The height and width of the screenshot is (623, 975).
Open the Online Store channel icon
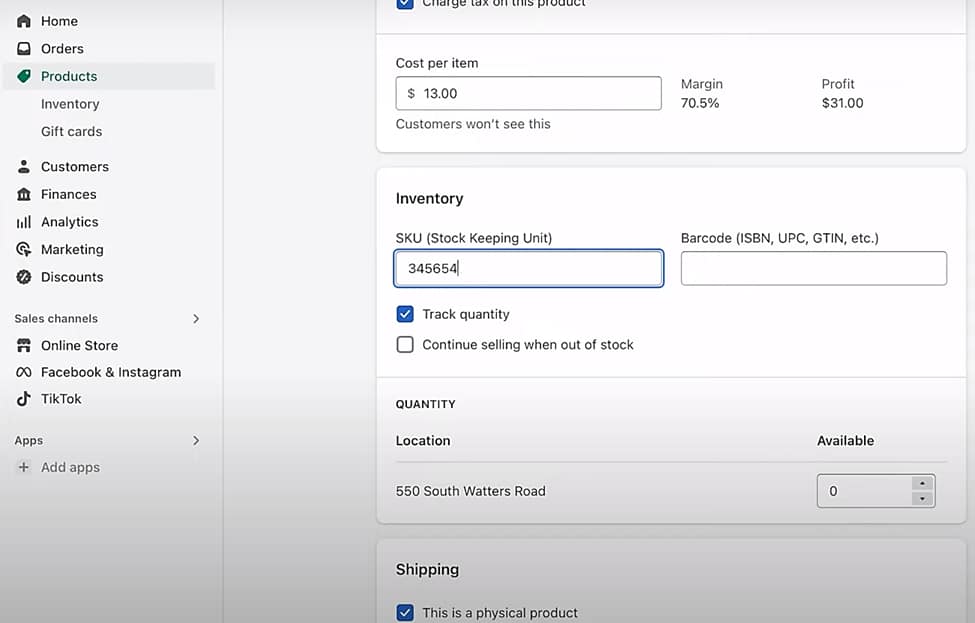(x=23, y=345)
